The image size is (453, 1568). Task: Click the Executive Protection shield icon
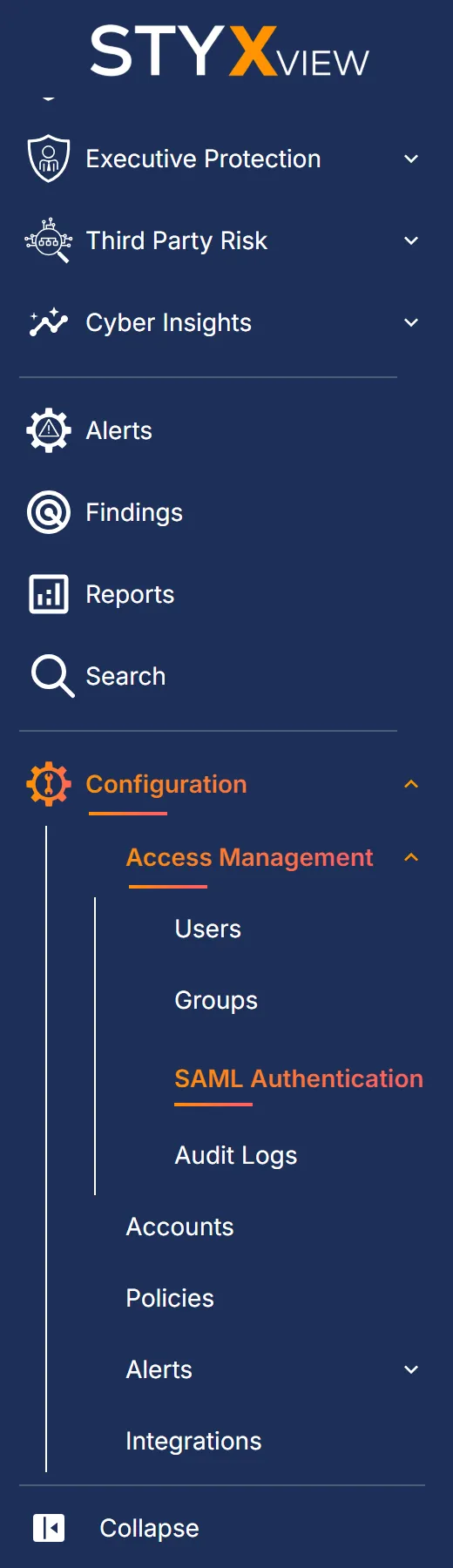[49, 159]
